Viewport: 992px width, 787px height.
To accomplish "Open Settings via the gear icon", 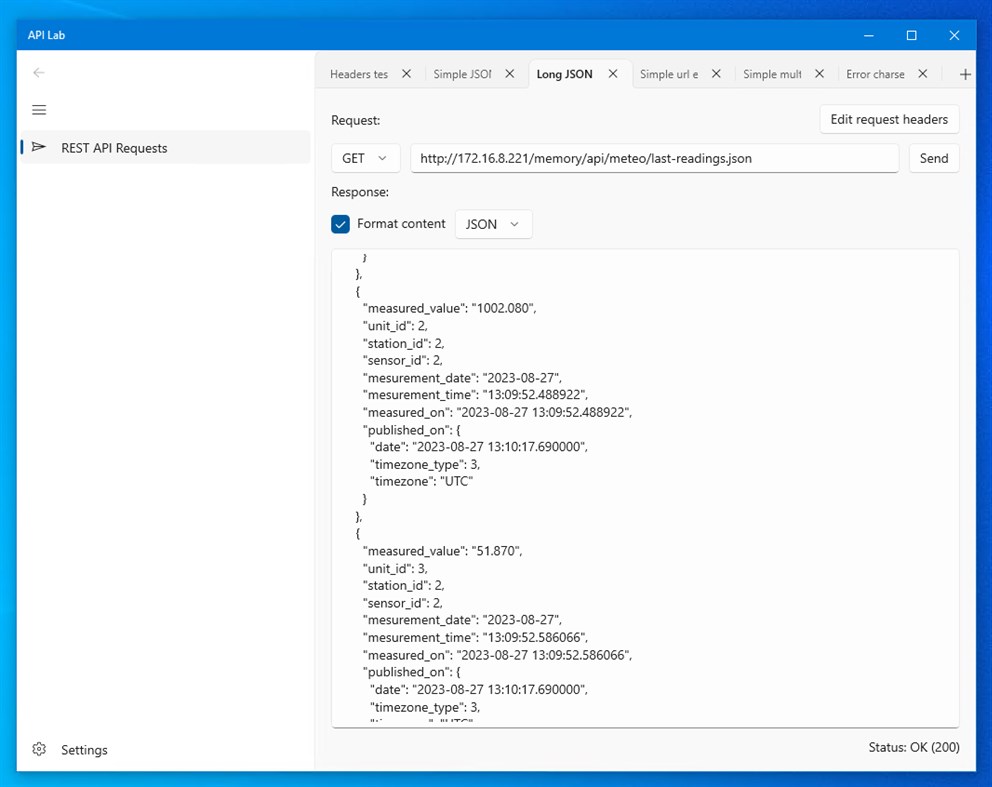I will 39,749.
